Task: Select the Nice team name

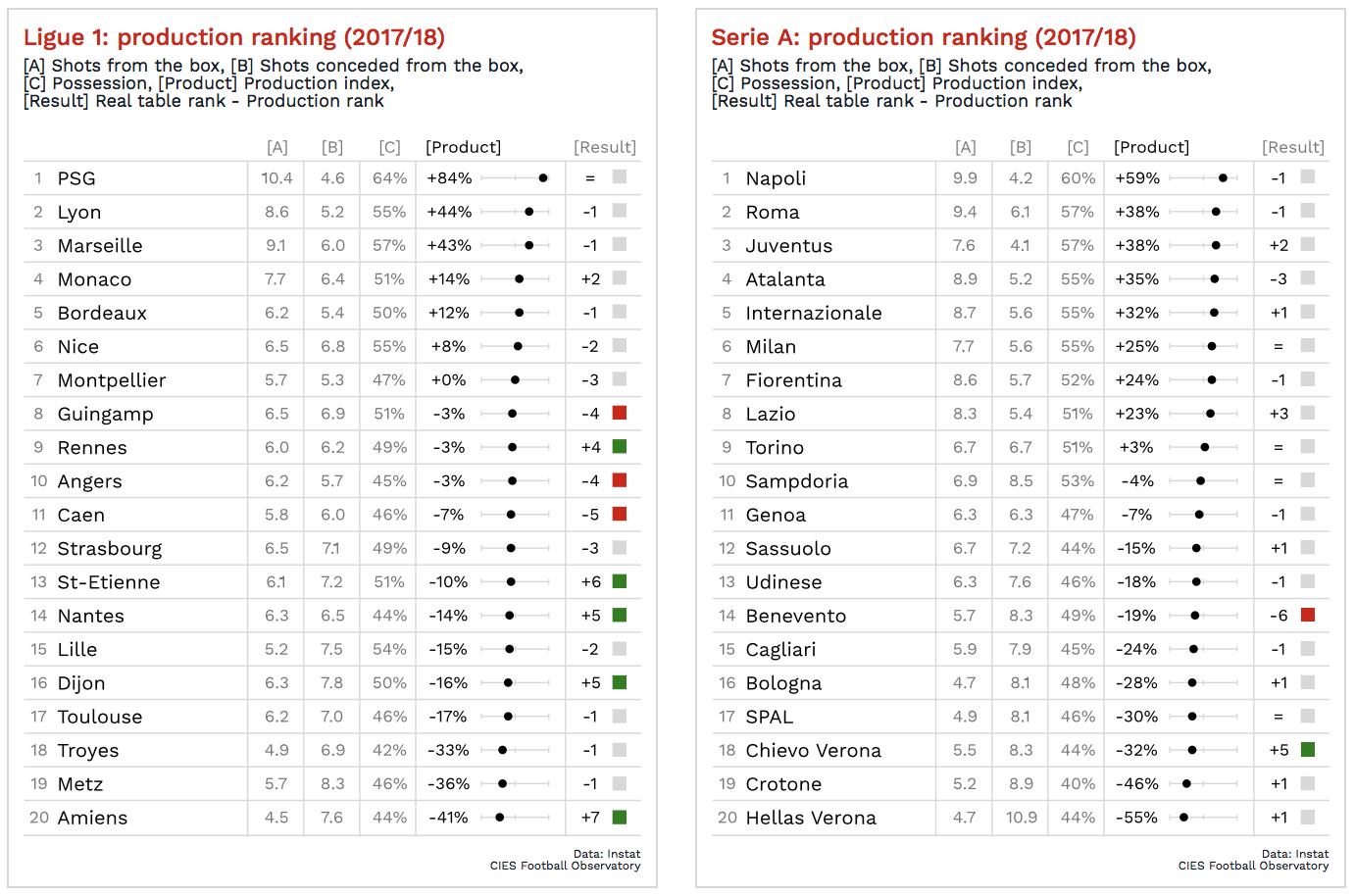Action: click(78, 347)
